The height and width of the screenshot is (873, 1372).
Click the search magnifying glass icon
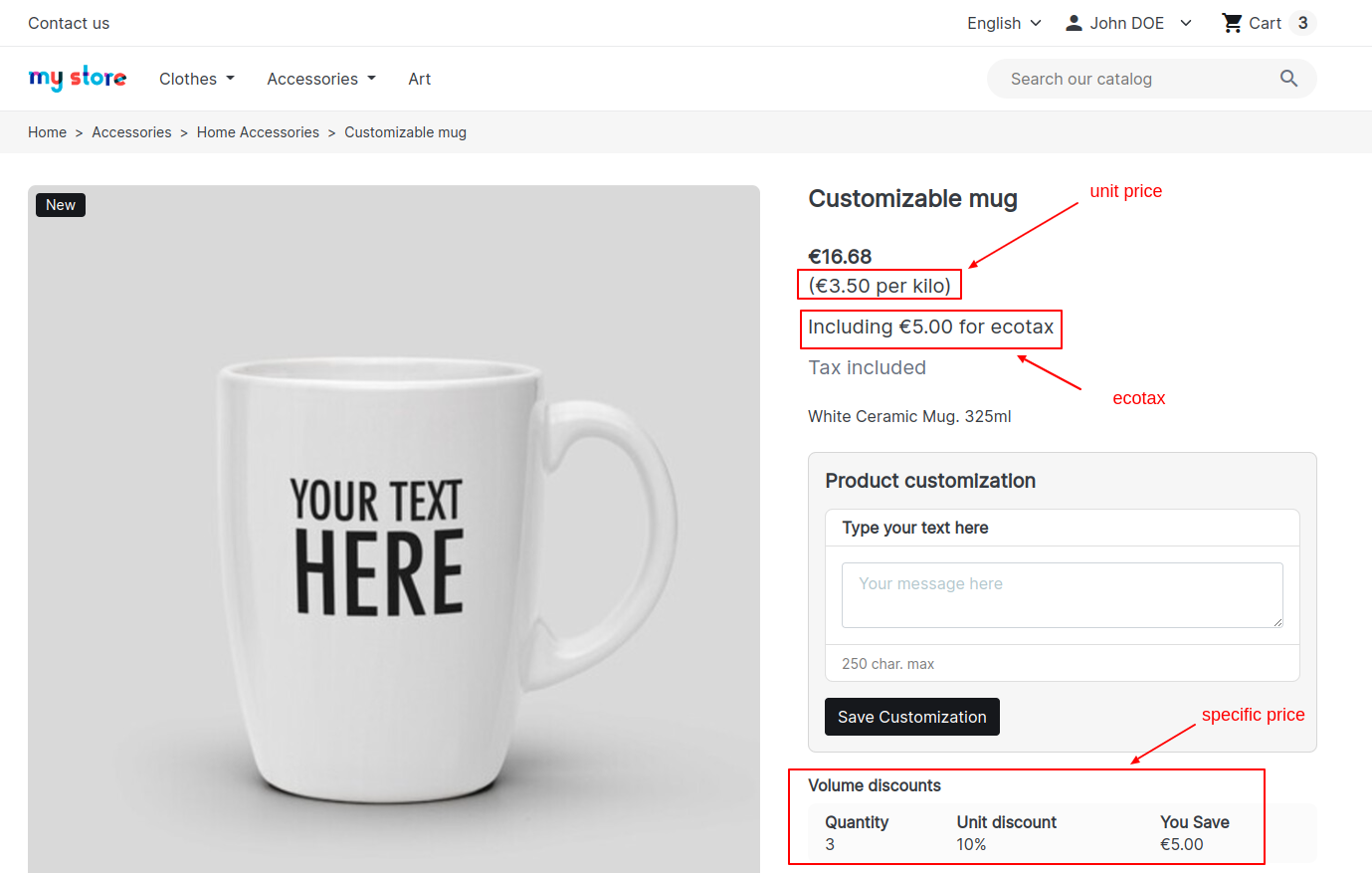(1288, 78)
